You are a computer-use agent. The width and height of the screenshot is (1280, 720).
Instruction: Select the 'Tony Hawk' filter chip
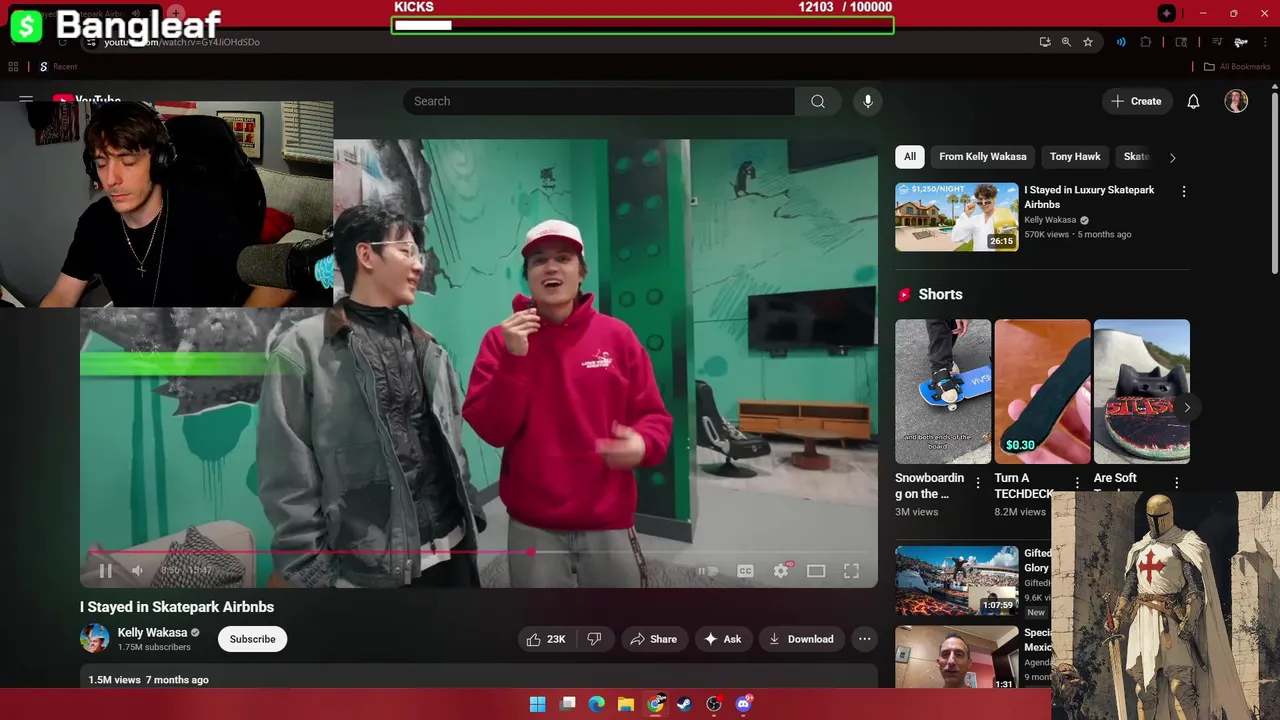(x=1075, y=156)
